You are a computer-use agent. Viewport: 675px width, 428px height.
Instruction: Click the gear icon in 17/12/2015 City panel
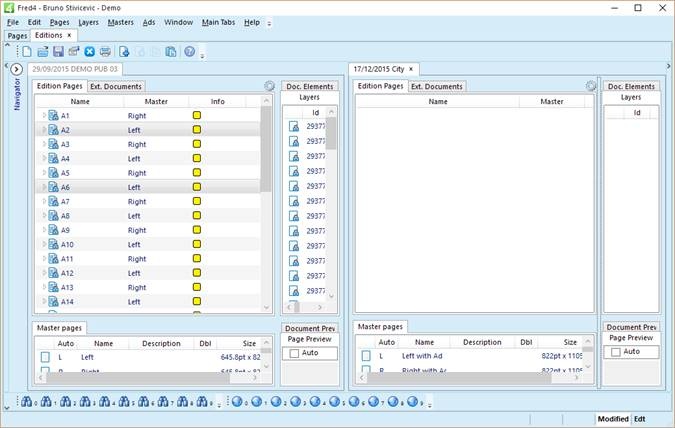point(591,86)
